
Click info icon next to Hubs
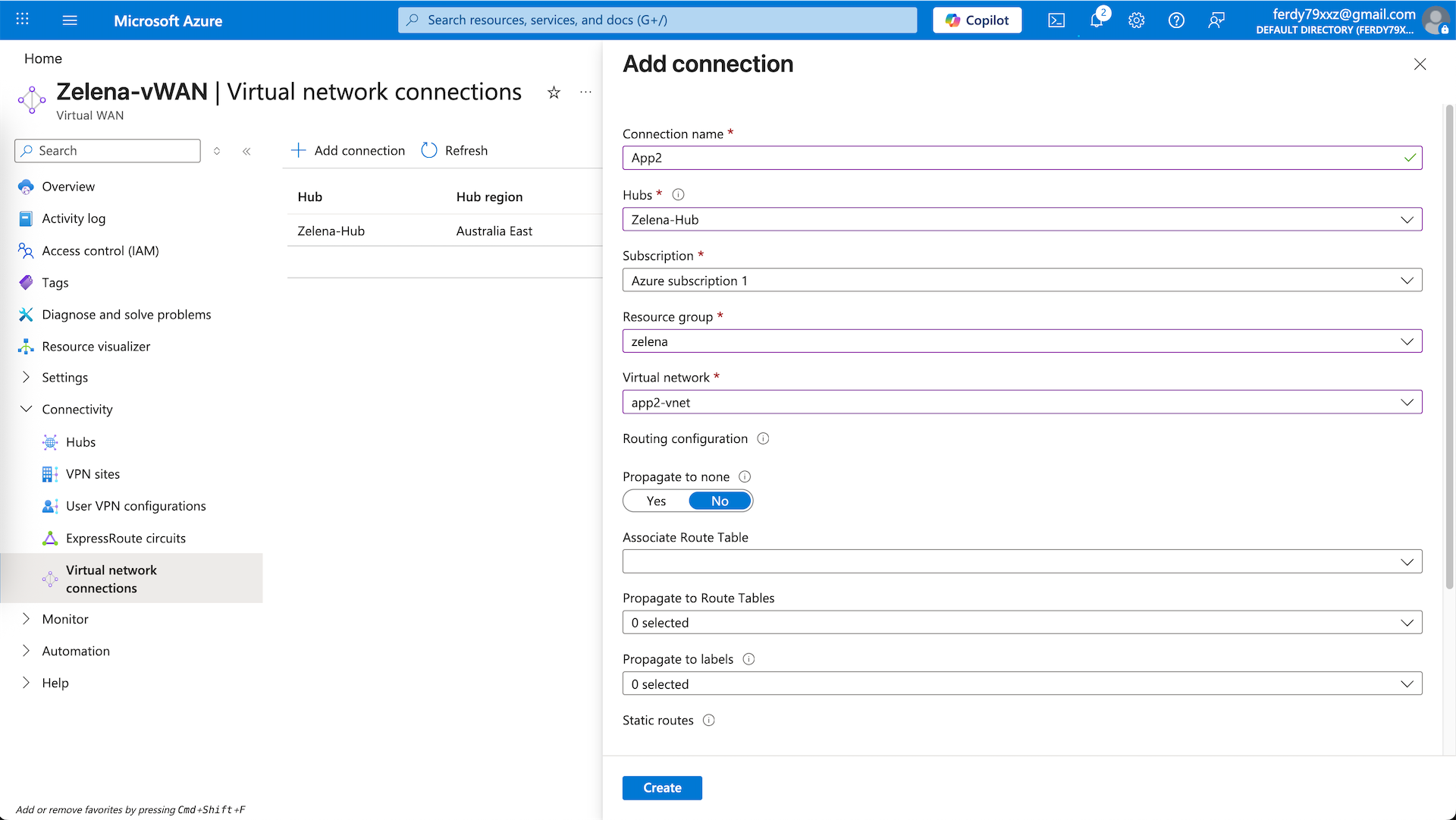(678, 195)
